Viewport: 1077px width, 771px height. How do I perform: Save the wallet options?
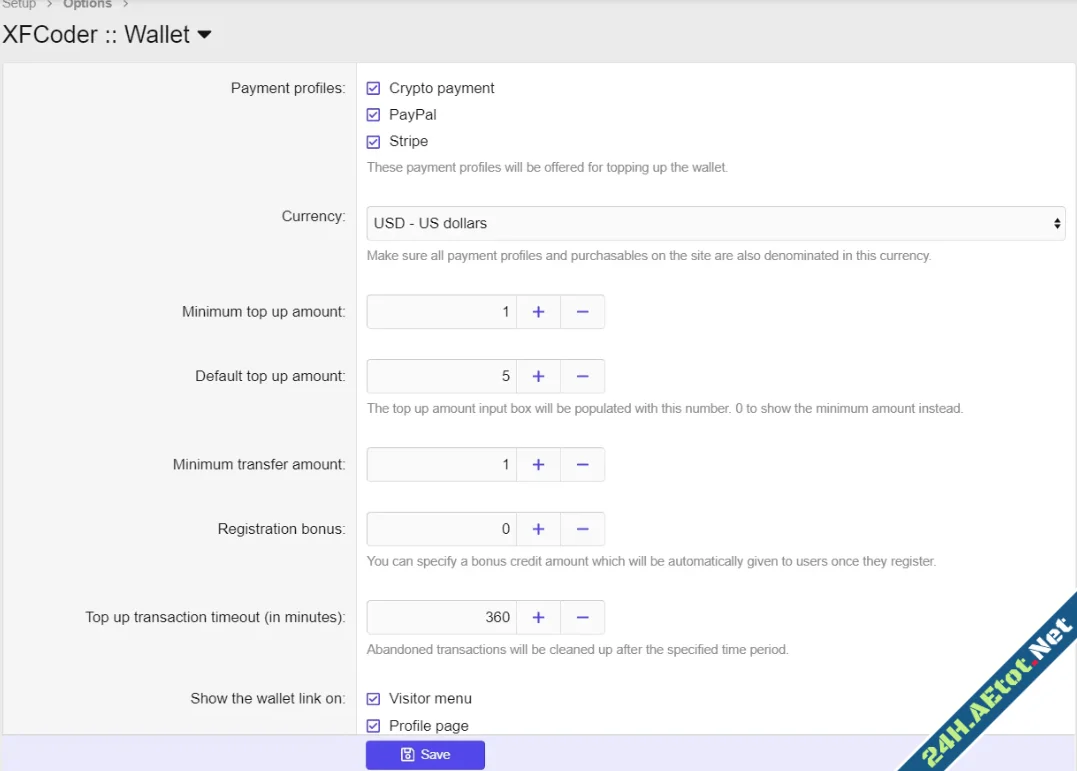tap(425, 755)
